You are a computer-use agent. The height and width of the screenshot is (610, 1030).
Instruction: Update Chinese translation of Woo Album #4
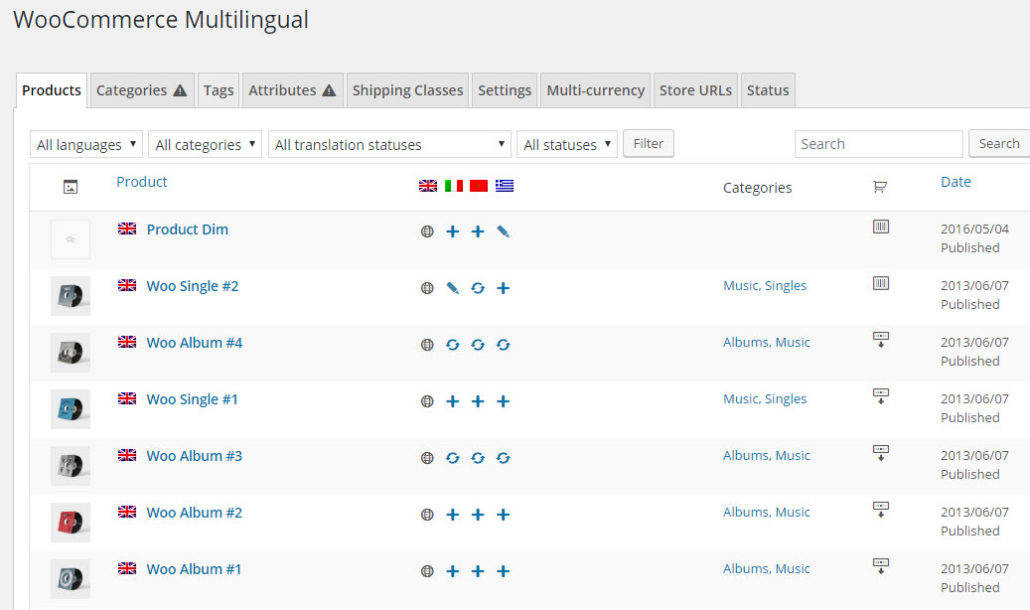tap(478, 344)
